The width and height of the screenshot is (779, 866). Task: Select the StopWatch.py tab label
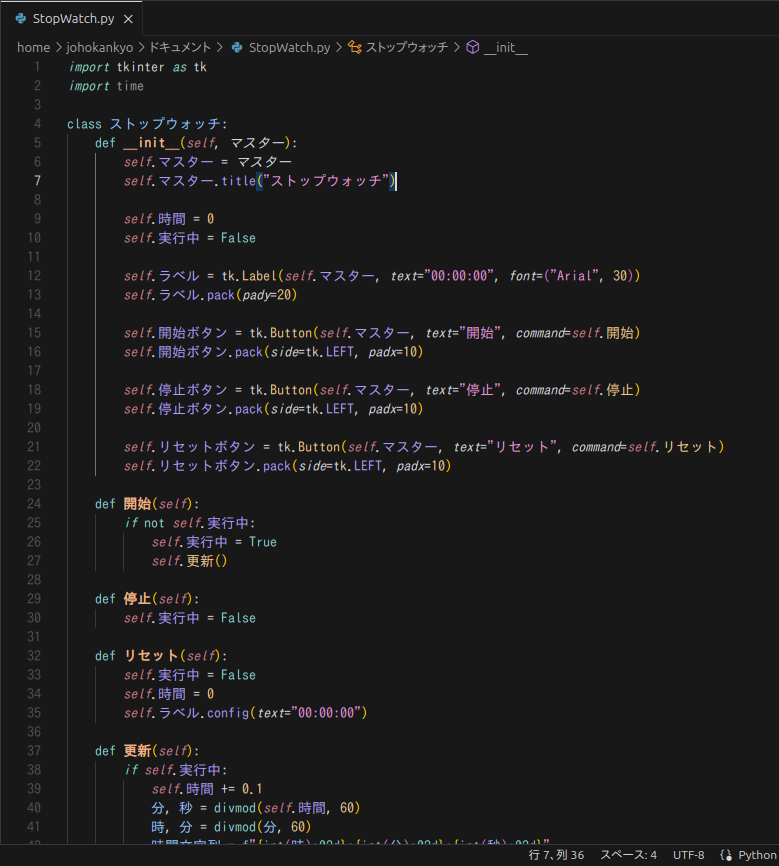pyautogui.click(x=73, y=19)
